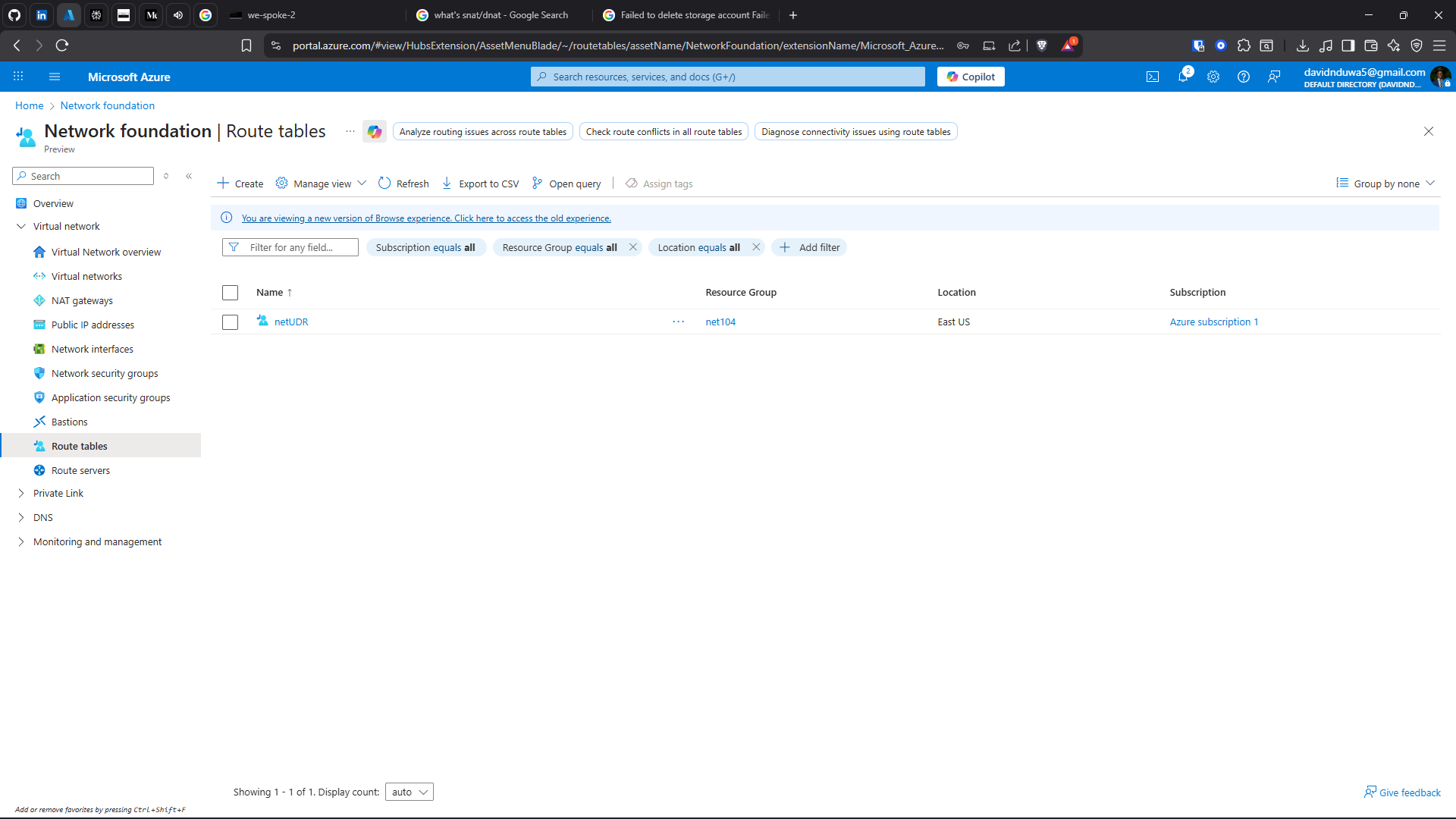Open Bastions

pos(70,422)
